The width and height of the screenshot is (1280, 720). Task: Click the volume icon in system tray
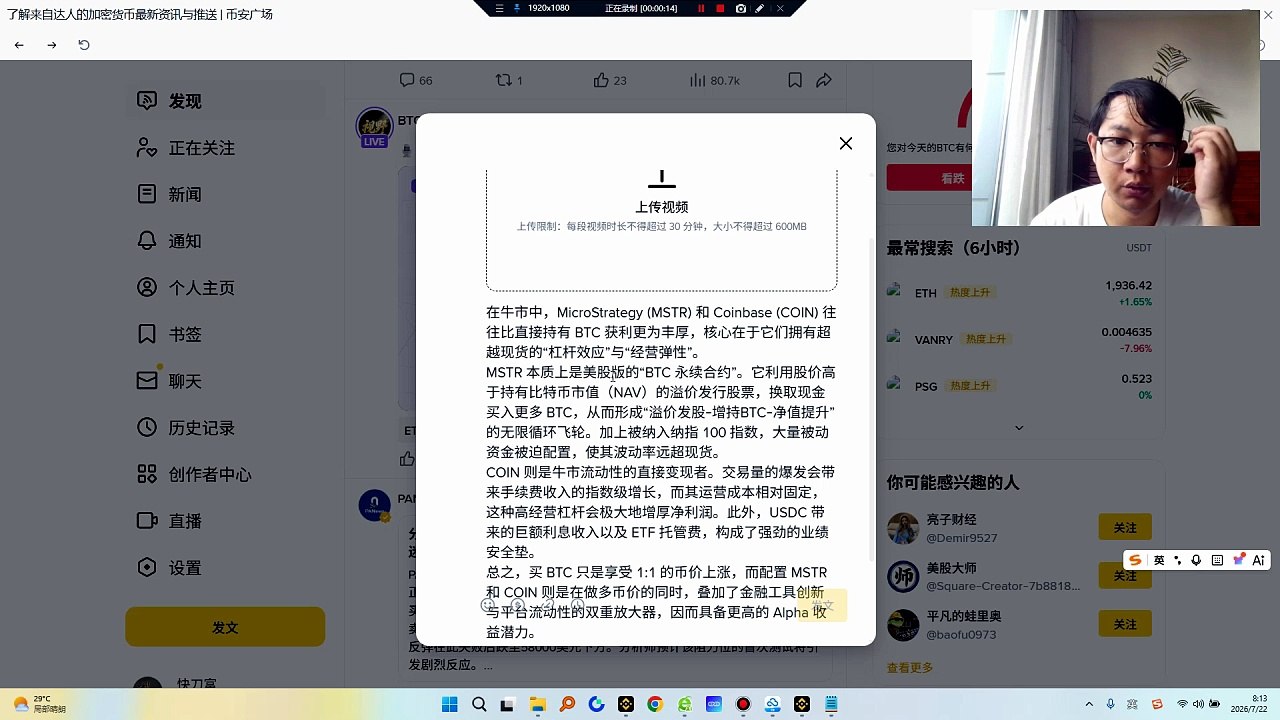(x=1199, y=704)
